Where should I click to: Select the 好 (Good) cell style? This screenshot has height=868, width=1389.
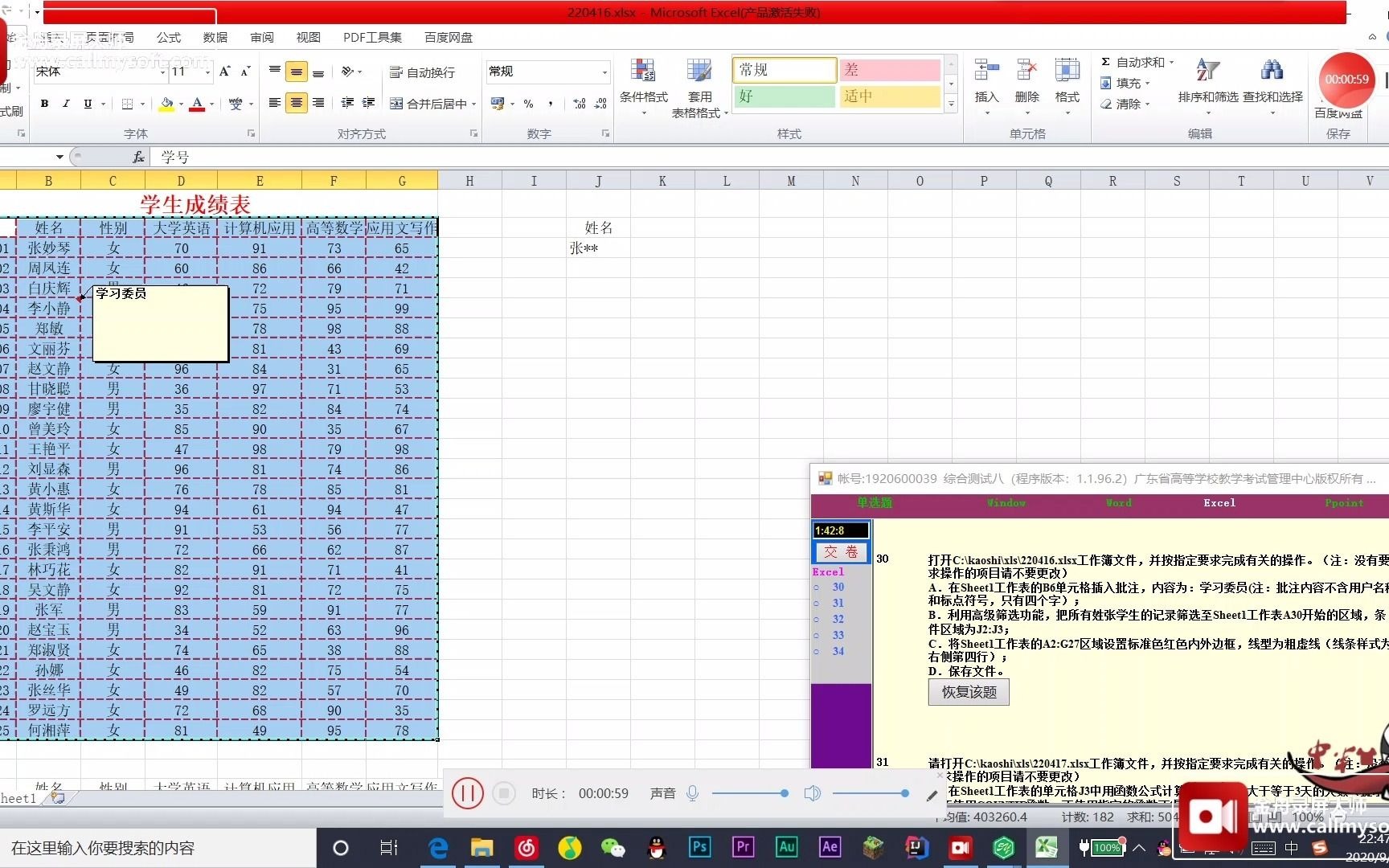[x=785, y=96]
